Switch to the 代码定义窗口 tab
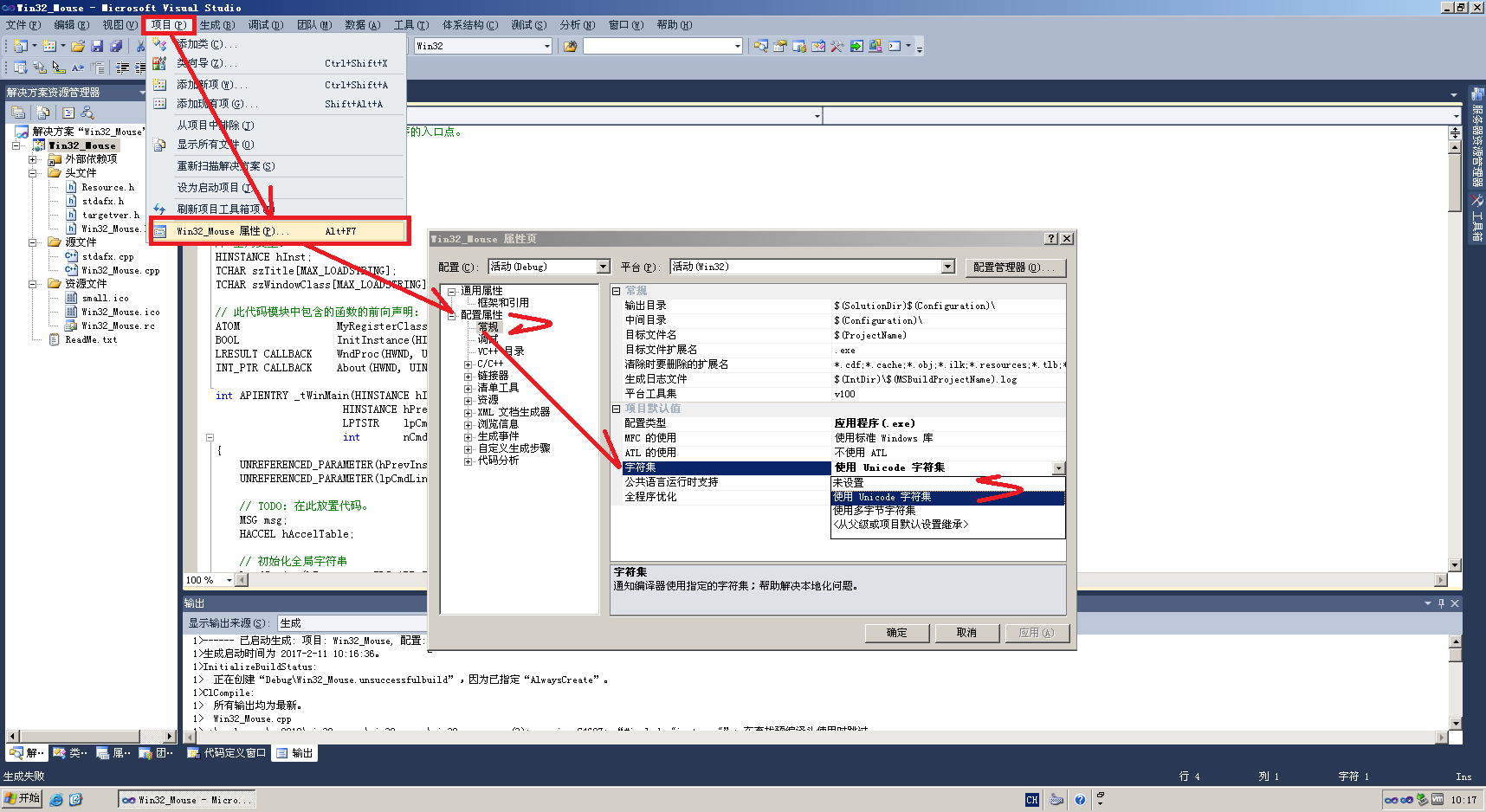 [x=228, y=753]
